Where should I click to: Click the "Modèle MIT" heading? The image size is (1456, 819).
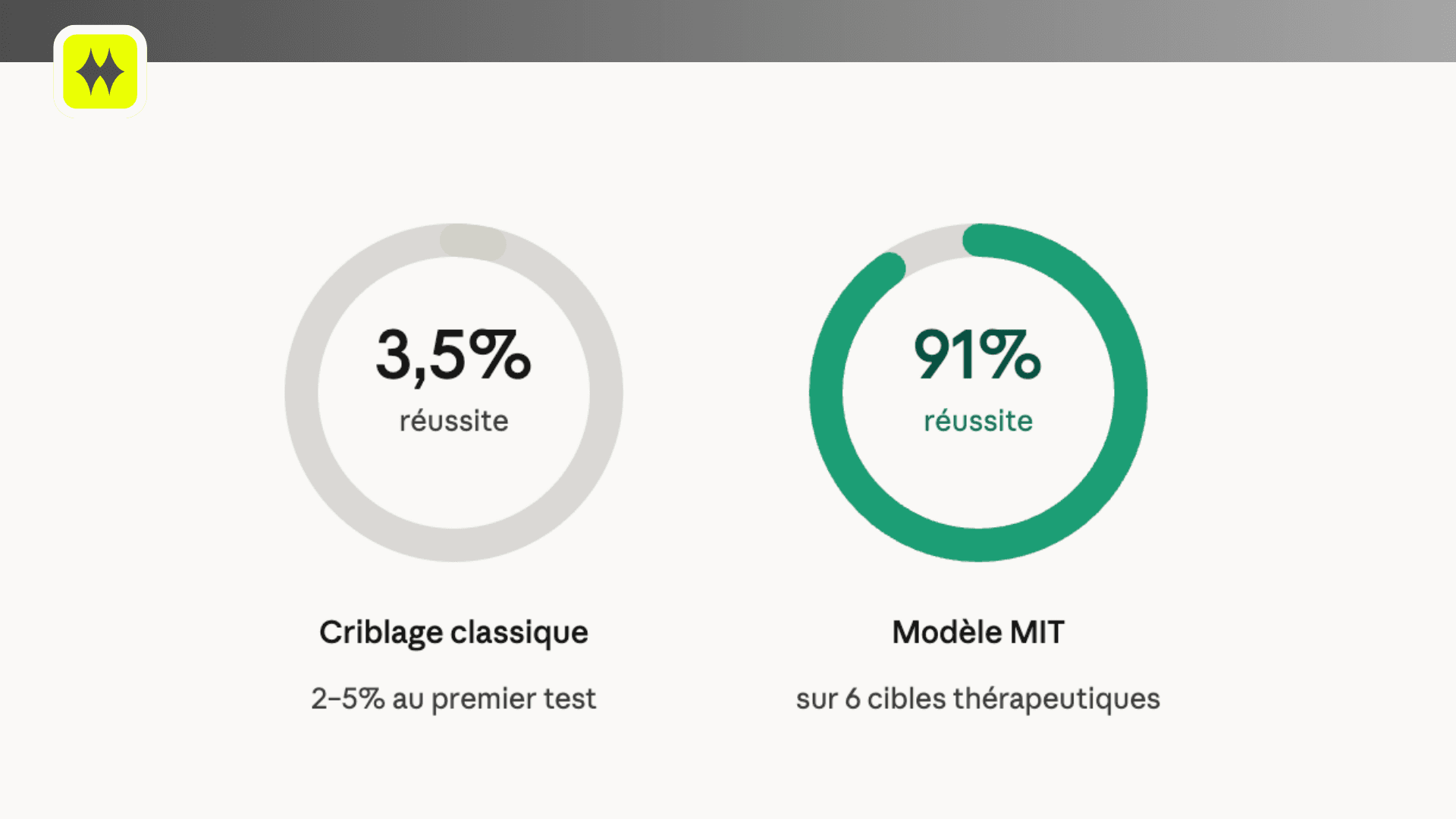(x=977, y=632)
